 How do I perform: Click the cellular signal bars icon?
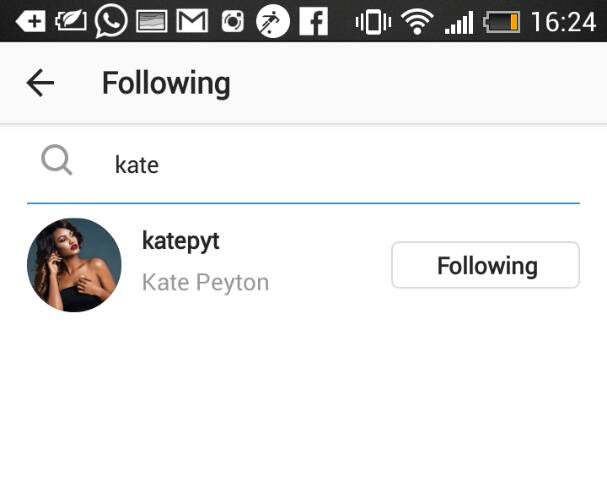pos(459,21)
